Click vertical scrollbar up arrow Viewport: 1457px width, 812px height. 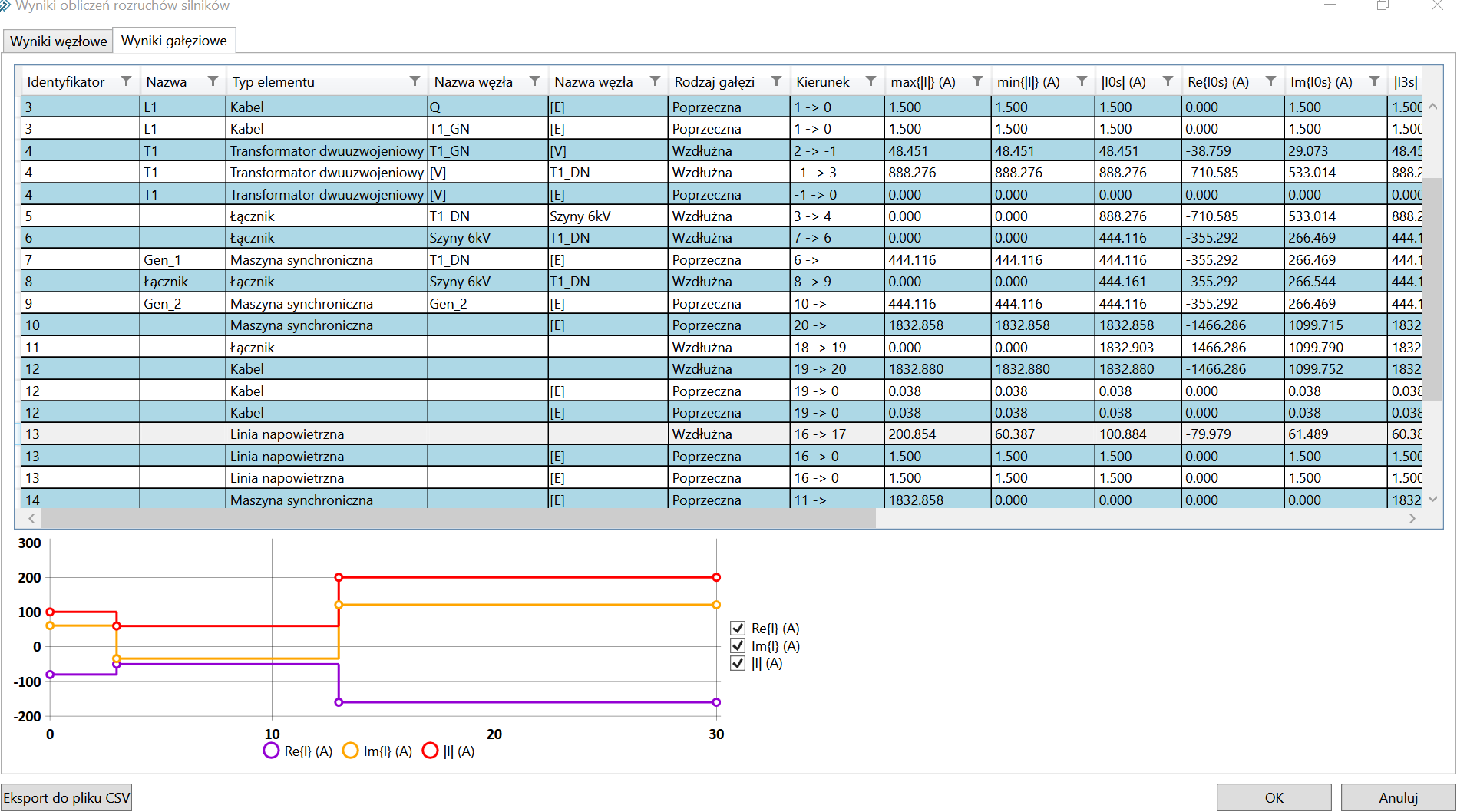coord(1432,107)
